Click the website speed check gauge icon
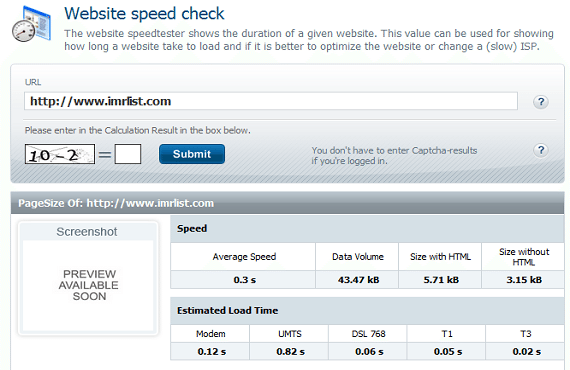Viewport: 570px width, 370px height. click(31, 24)
